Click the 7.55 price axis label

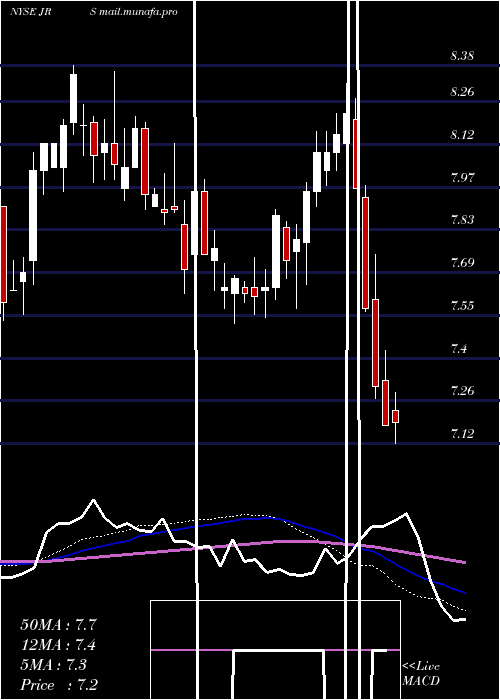pos(462,306)
